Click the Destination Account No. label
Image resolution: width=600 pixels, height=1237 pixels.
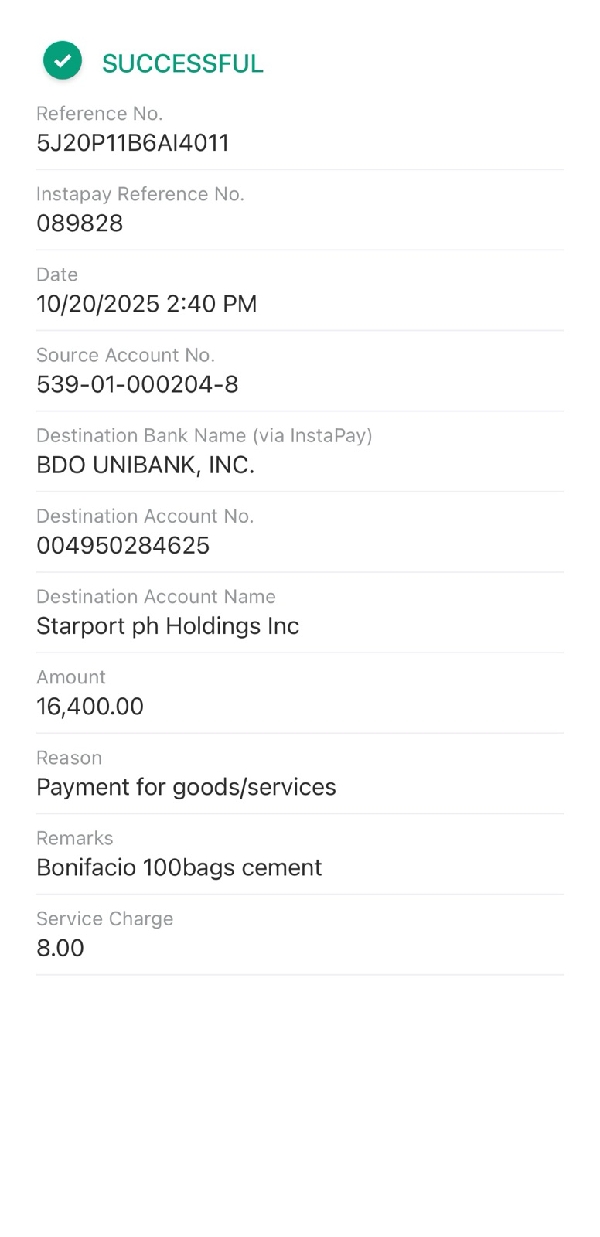(145, 516)
